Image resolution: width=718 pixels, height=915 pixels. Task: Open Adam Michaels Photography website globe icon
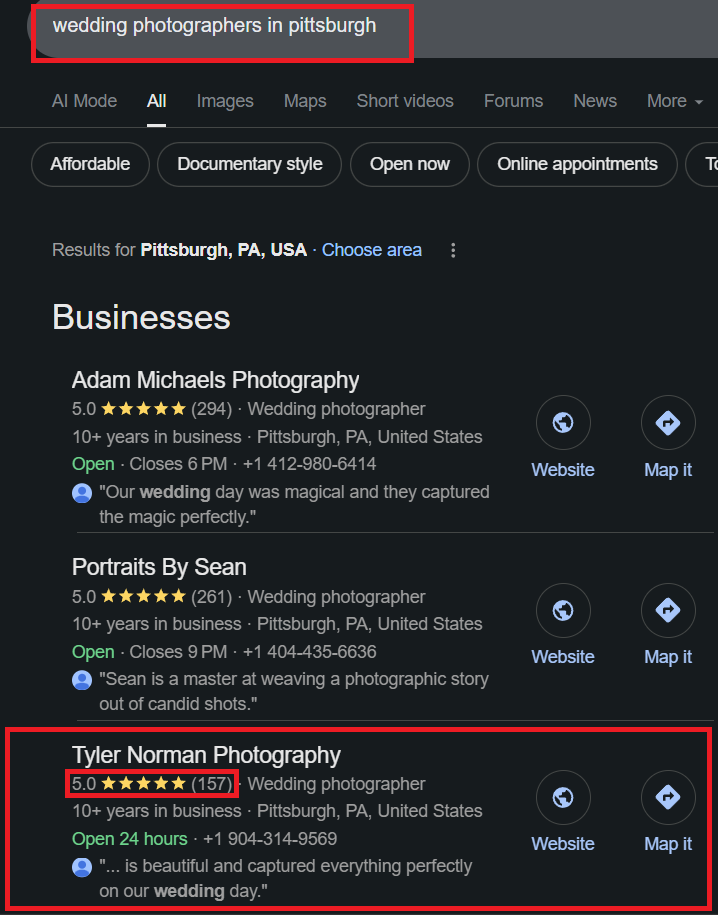pyautogui.click(x=563, y=423)
